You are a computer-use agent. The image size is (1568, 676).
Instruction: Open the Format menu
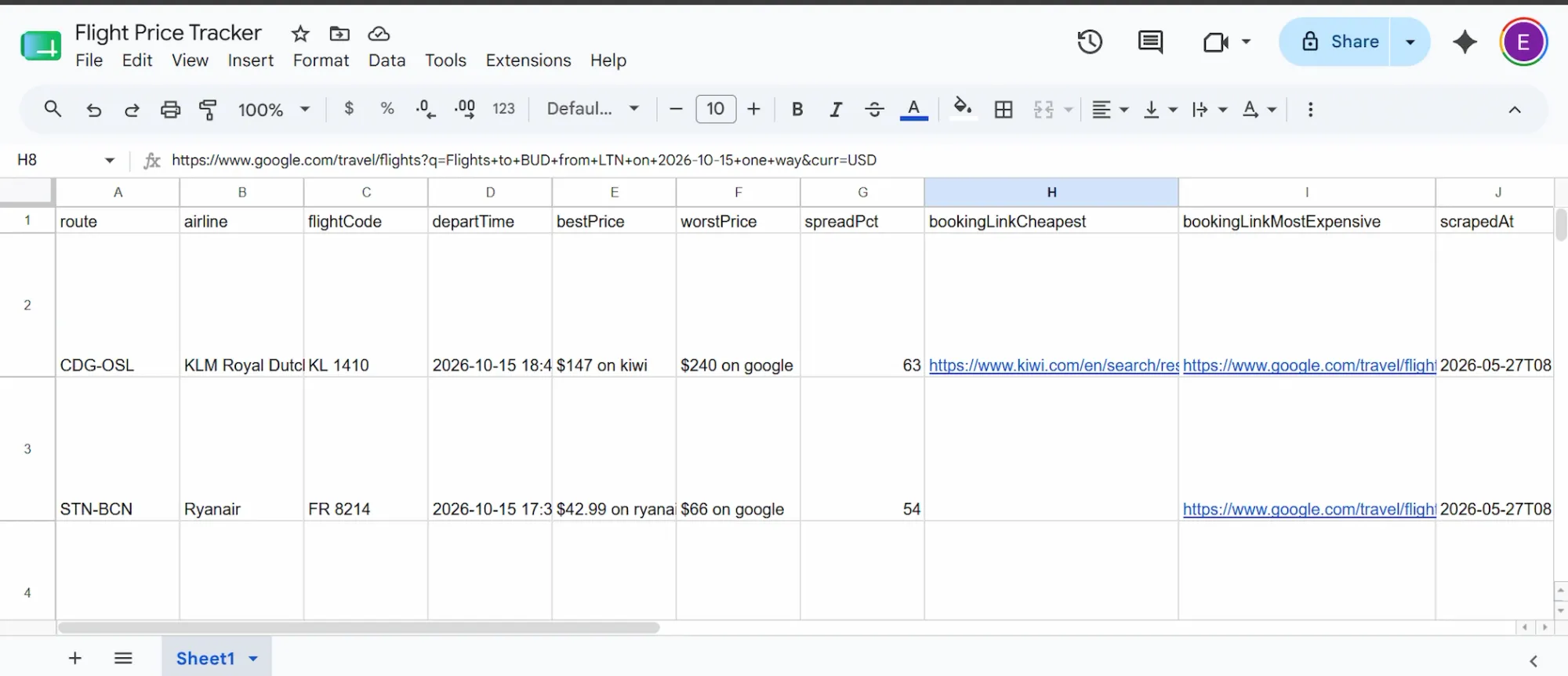coord(321,60)
